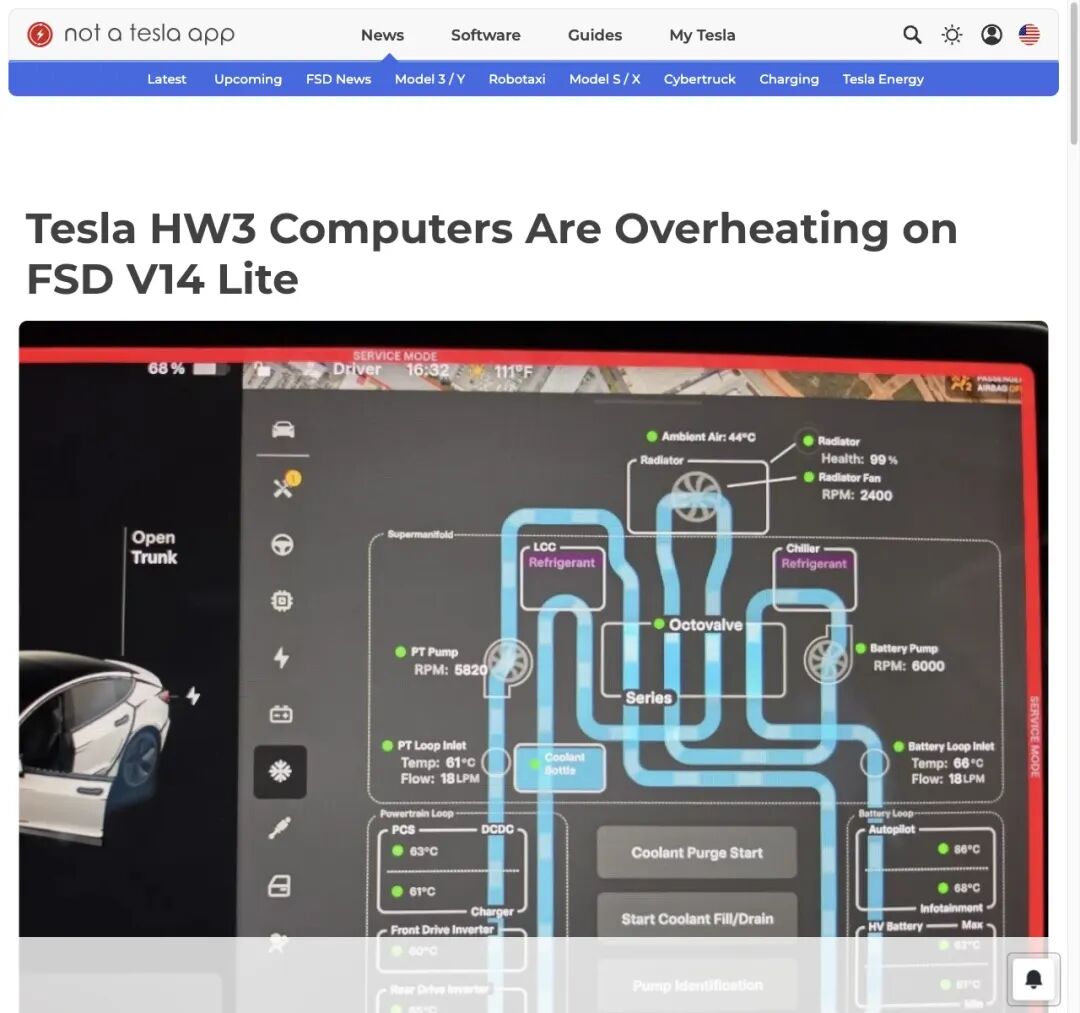Click the Coolant Purge Start button
1080x1013 pixels.
(696, 853)
